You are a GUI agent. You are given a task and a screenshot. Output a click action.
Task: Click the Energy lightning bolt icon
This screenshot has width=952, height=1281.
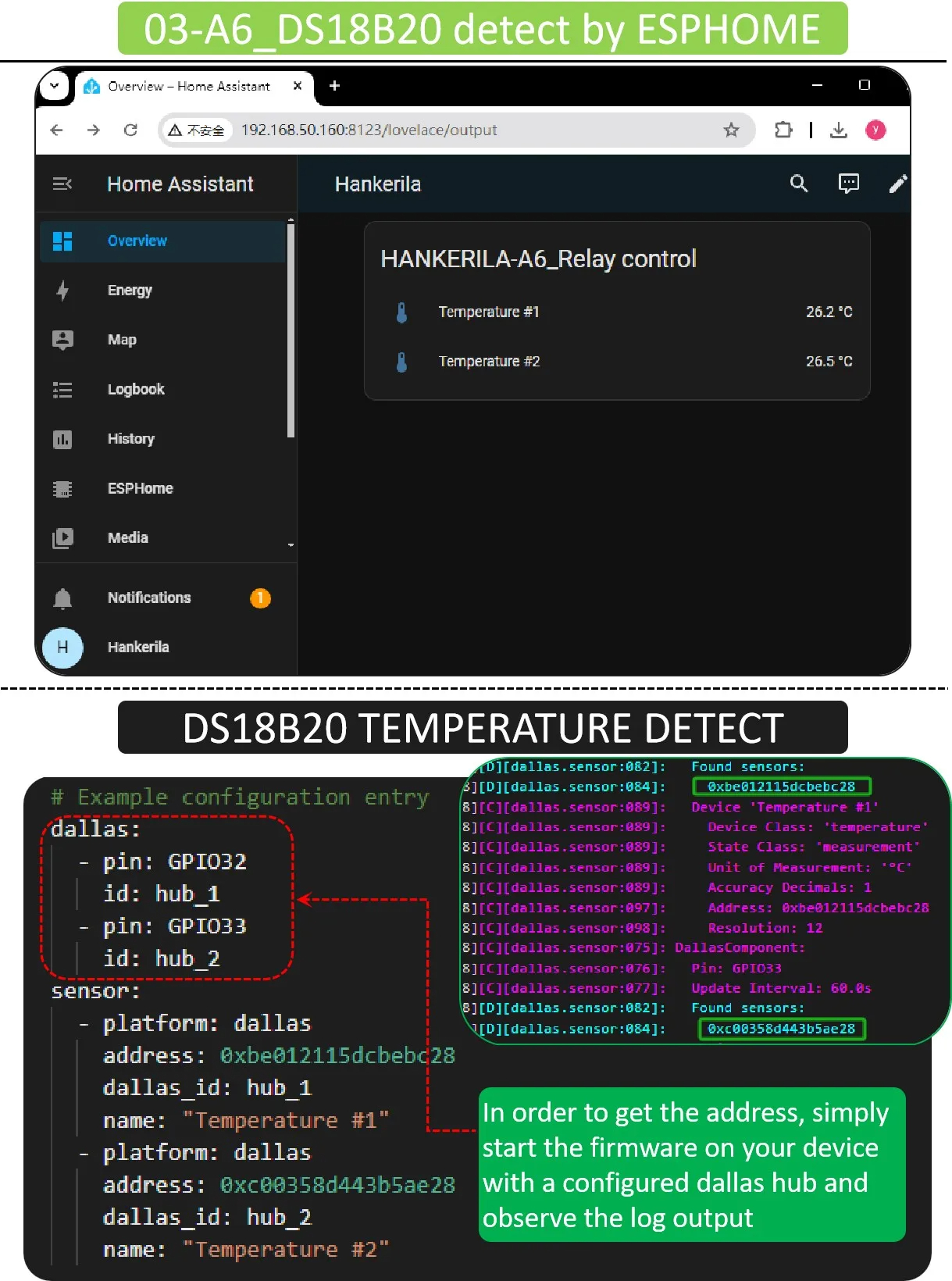(x=62, y=291)
